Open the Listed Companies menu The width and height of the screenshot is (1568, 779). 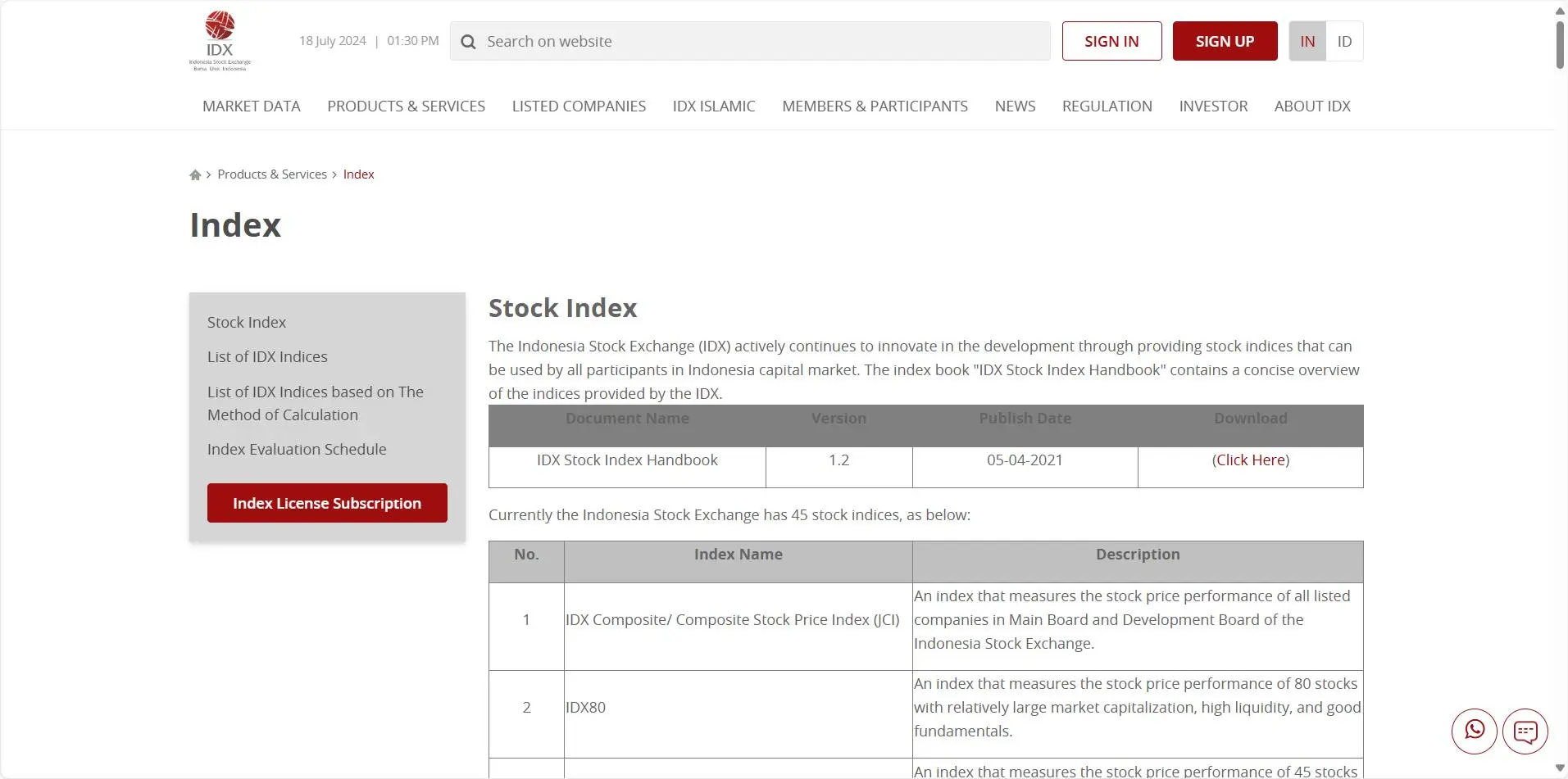tap(579, 106)
